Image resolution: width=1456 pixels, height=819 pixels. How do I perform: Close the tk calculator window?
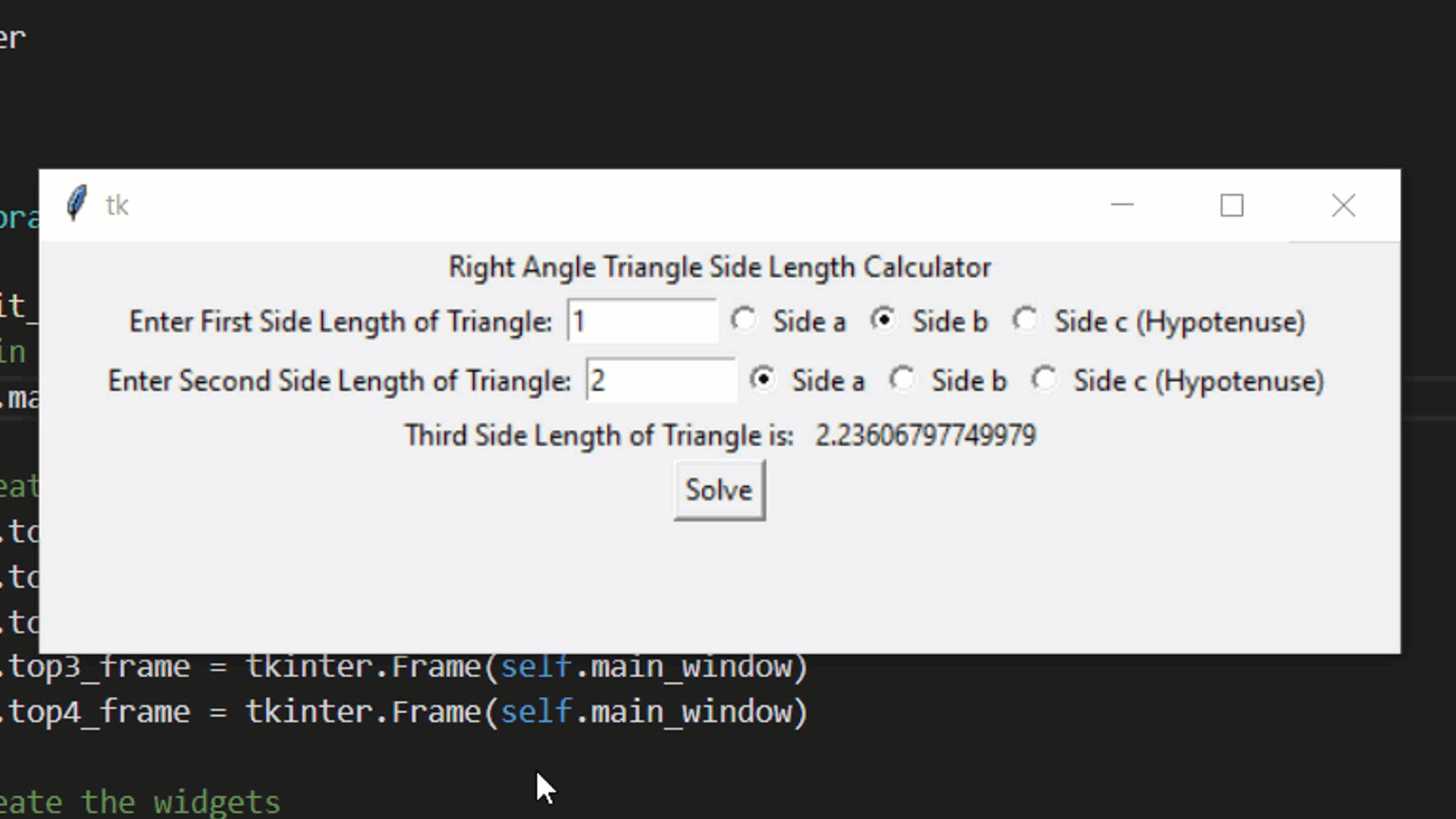pyautogui.click(x=1343, y=206)
